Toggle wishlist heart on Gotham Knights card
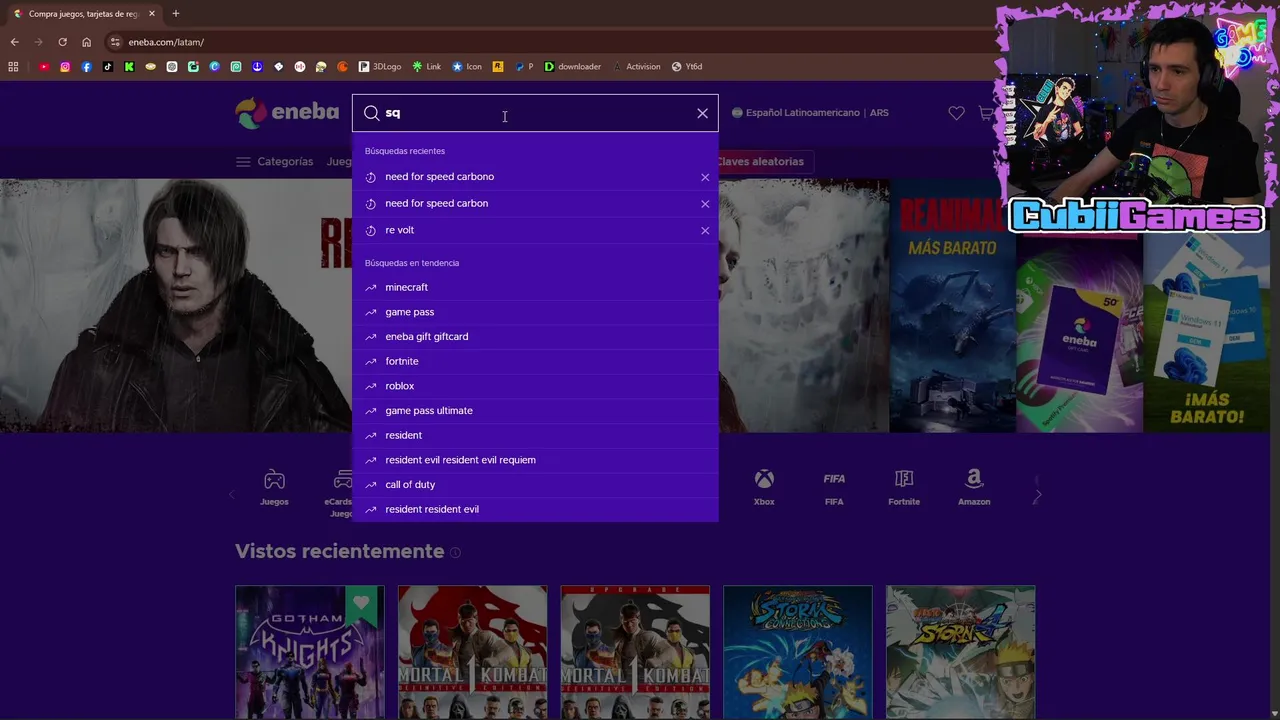 click(361, 602)
